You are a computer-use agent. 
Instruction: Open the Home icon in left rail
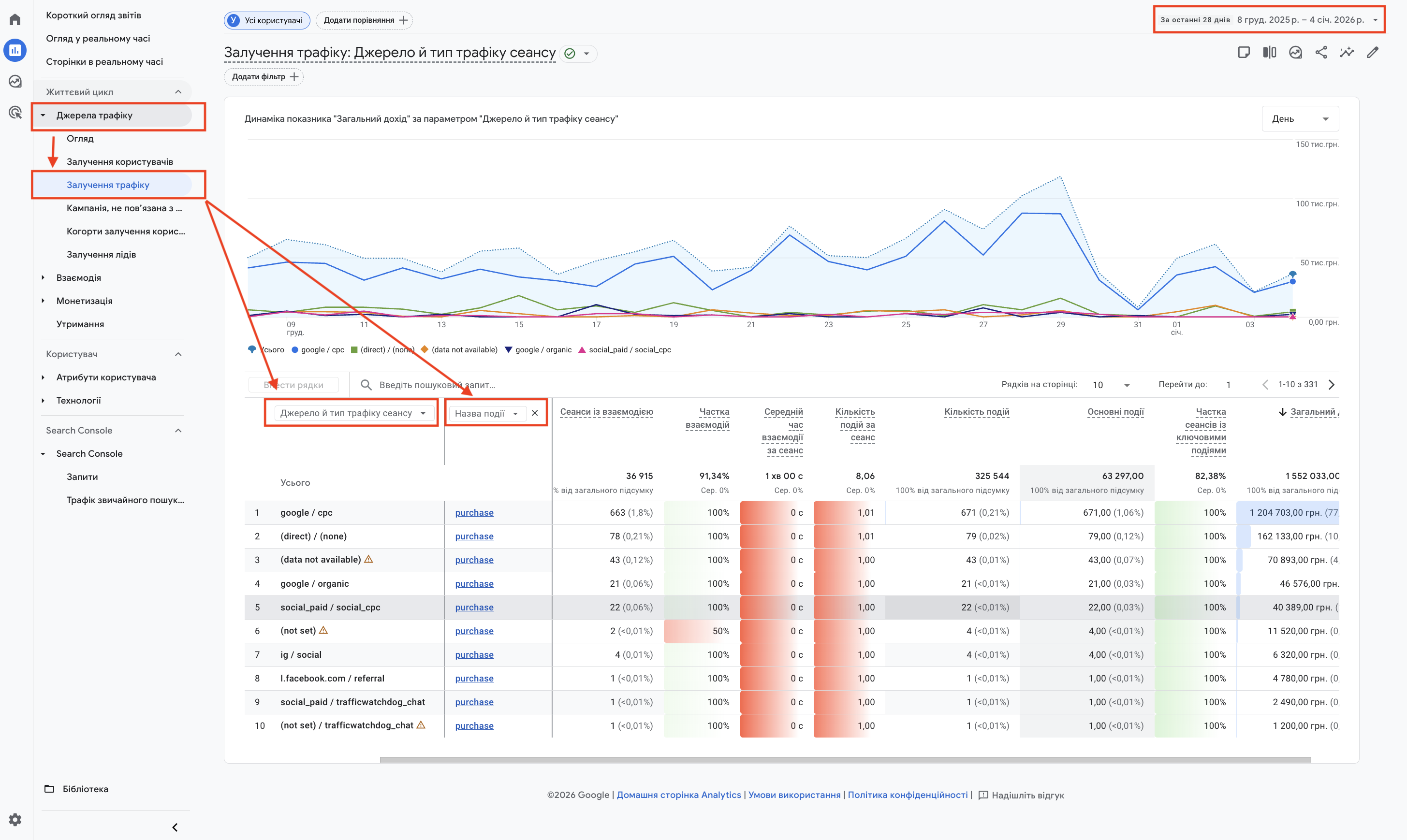tap(15, 20)
